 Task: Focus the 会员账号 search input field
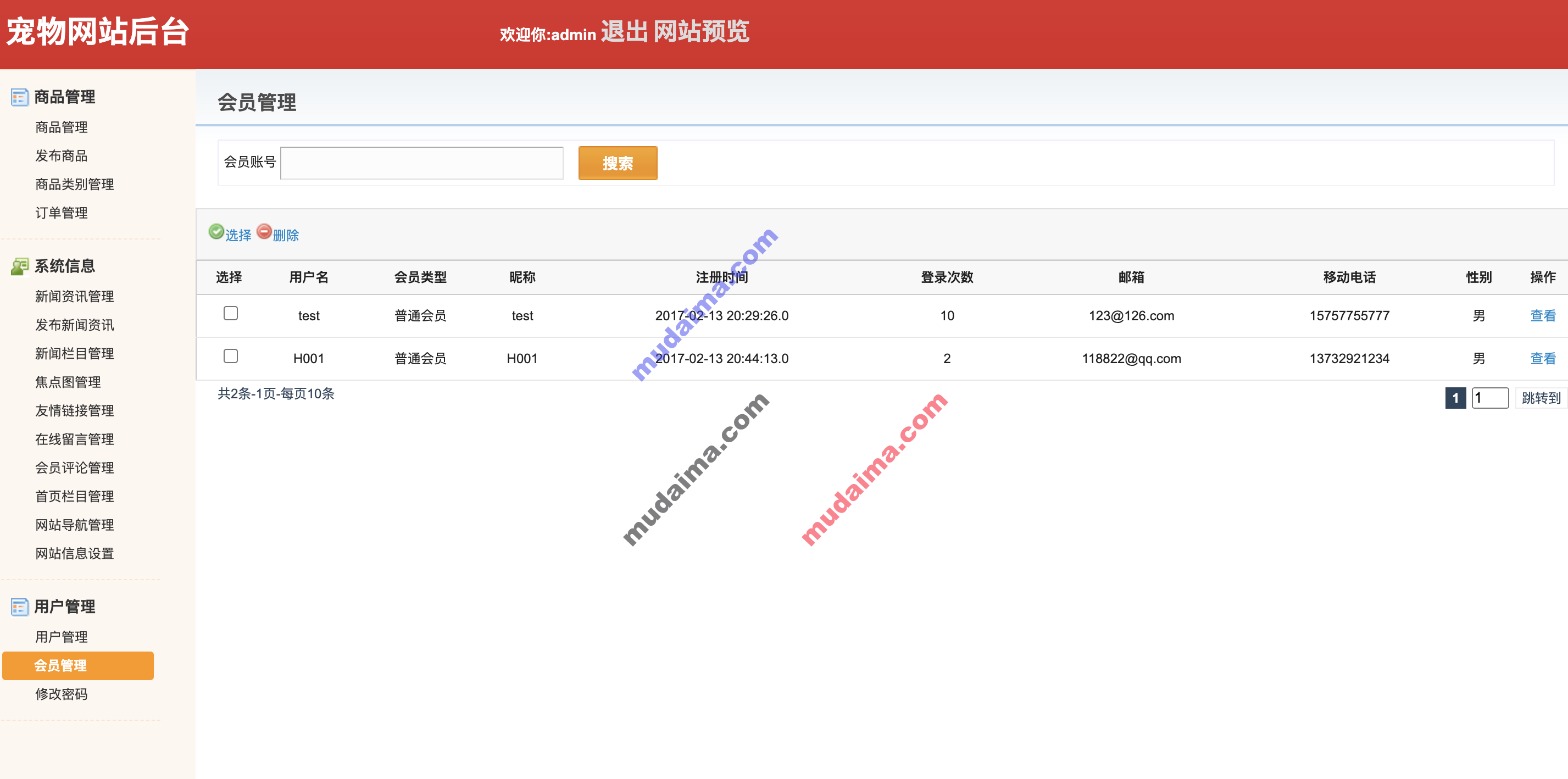(x=421, y=163)
